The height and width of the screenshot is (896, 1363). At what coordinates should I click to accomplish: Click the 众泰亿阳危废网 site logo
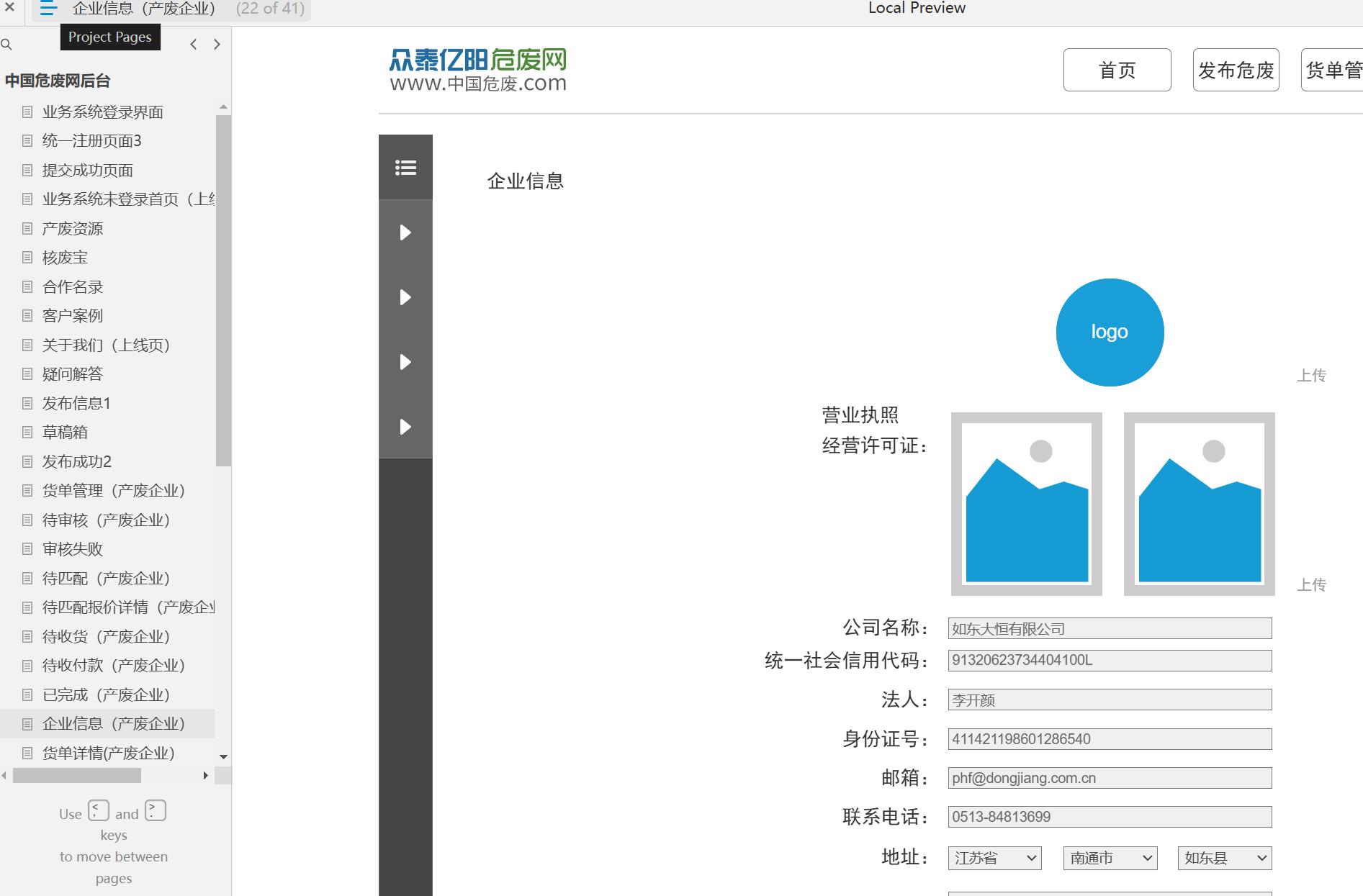click(x=478, y=70)
